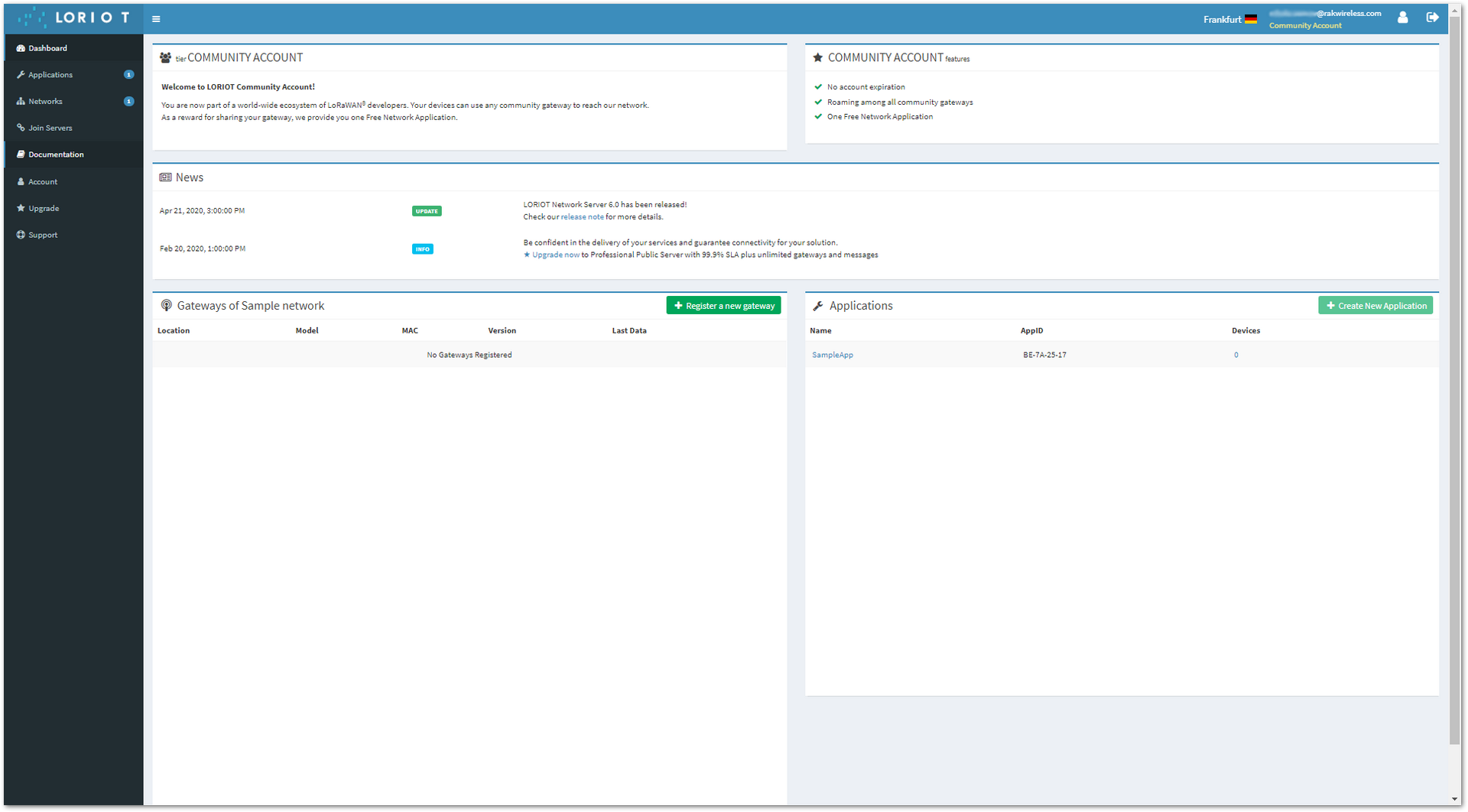Click the page vertical scrollbar
Image resolution: width=1468 pixels, height=812 pixels.
pyautogui.click(x=1454, y=382)
